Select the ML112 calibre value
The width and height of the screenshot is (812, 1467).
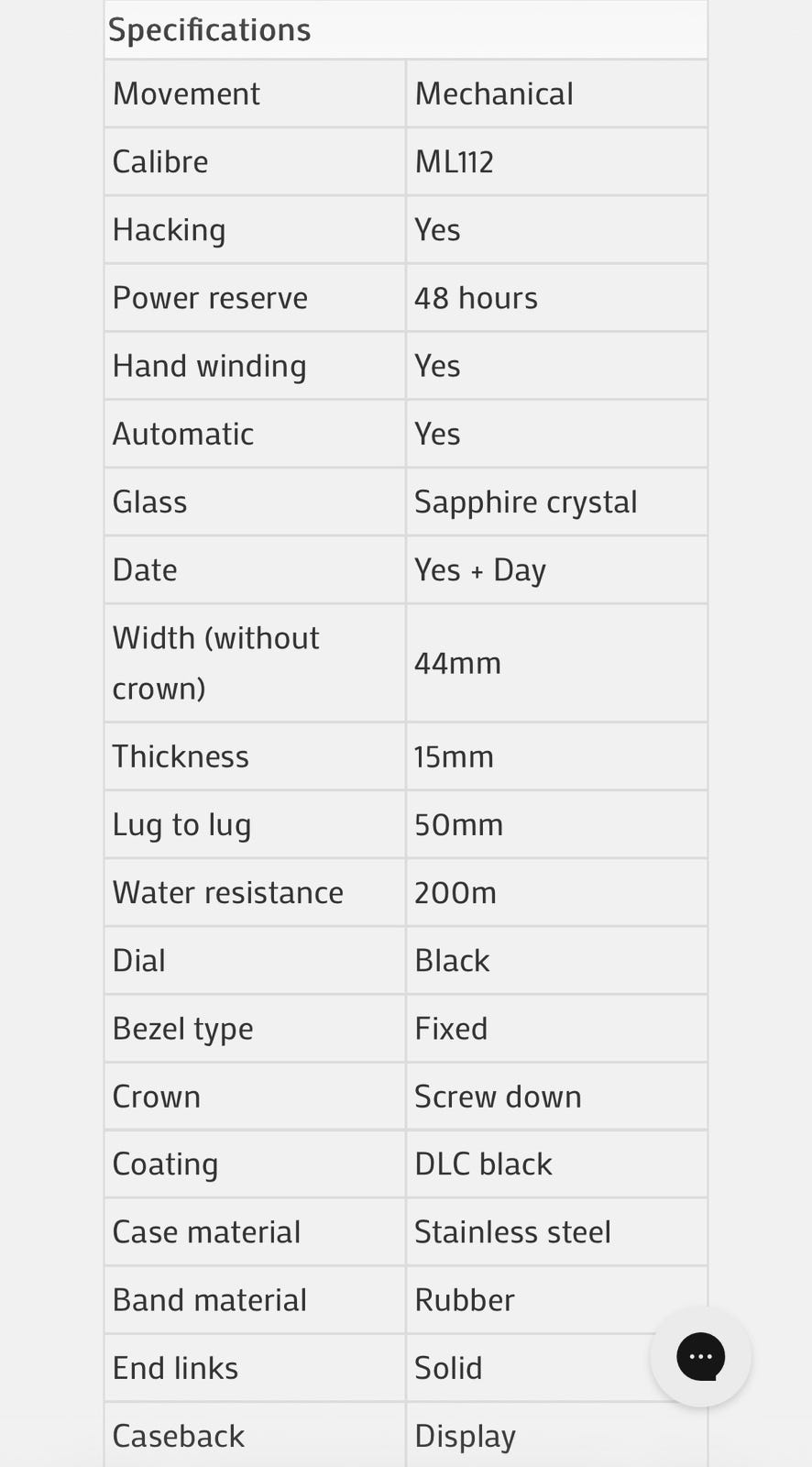click(454, 162)
